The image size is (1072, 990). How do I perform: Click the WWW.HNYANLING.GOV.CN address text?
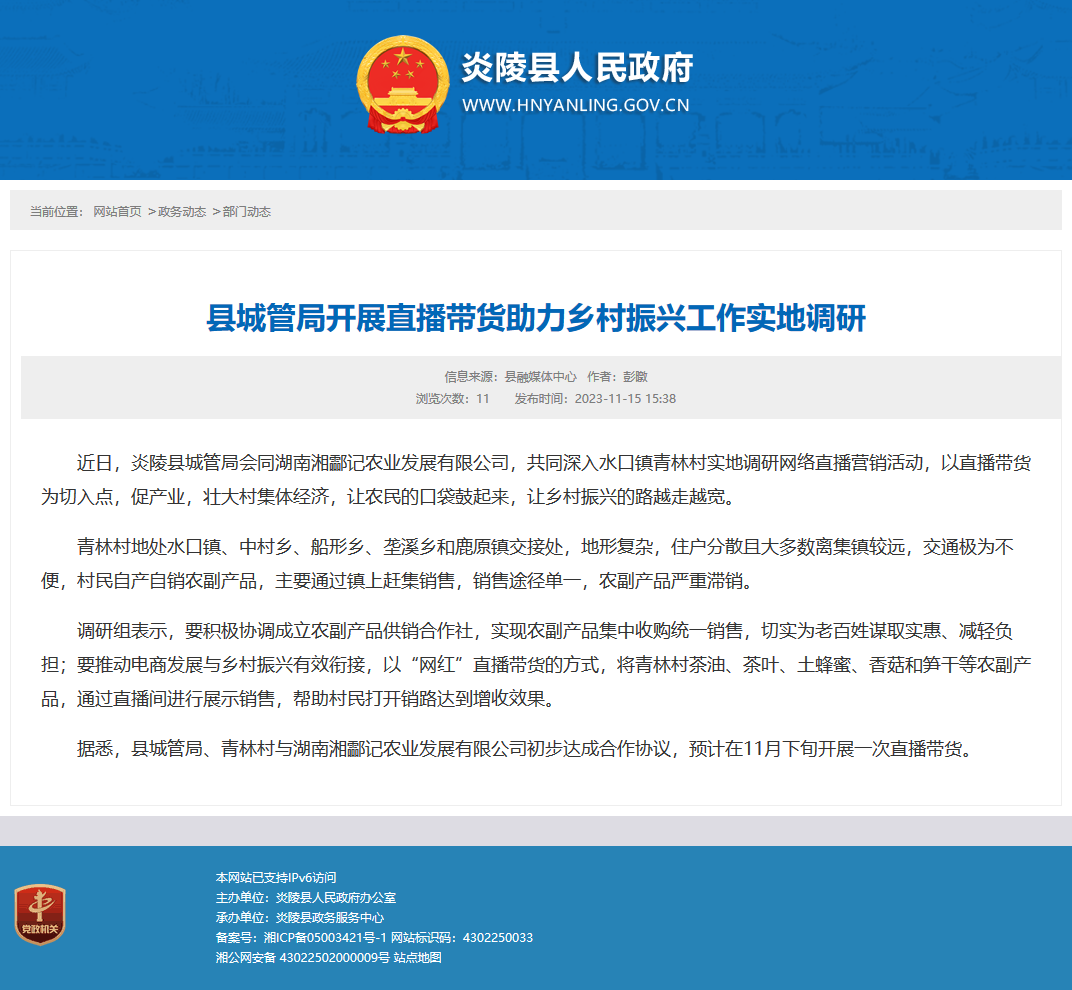[x=576, y=105]
